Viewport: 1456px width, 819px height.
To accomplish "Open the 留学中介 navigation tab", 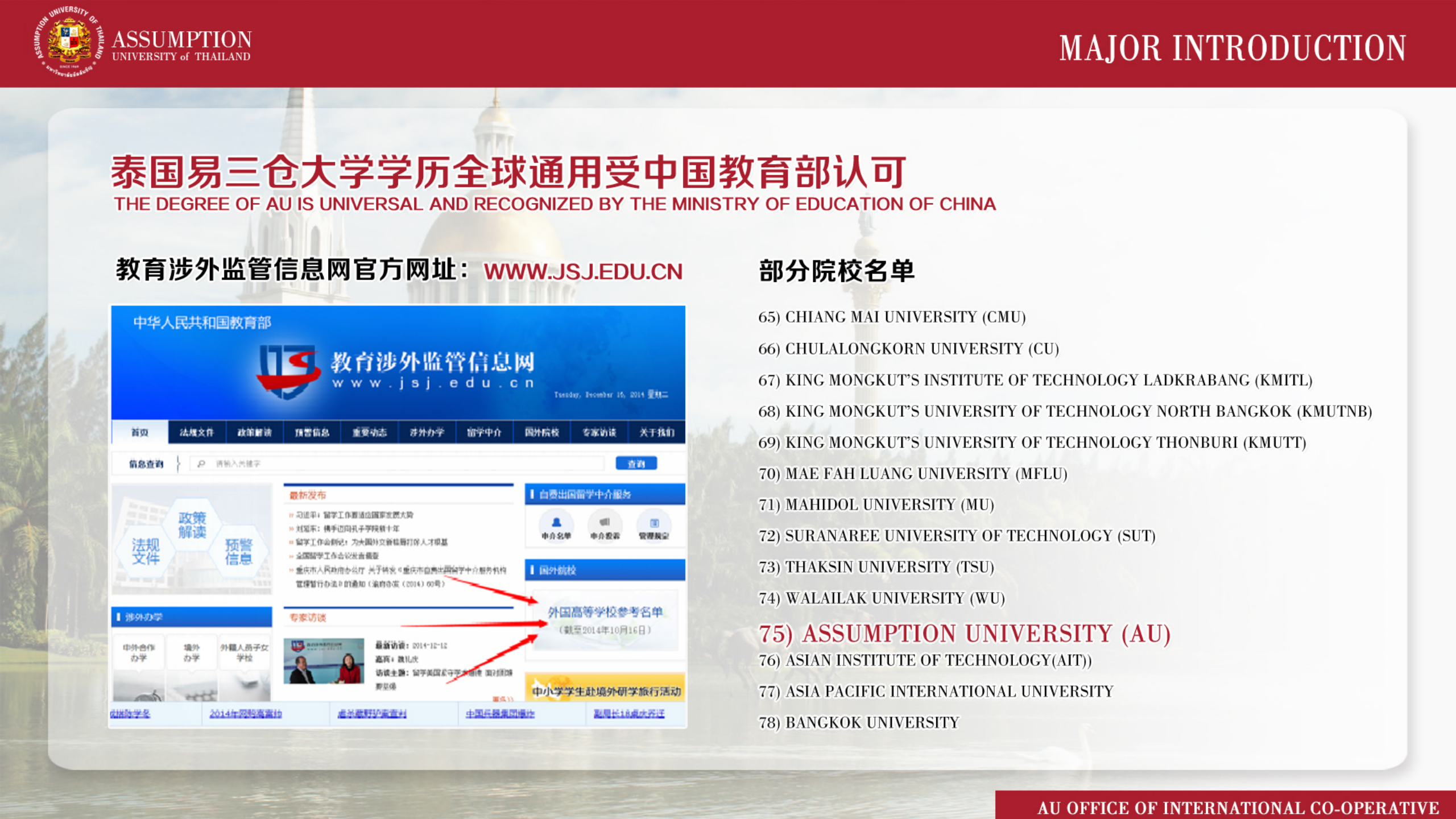I will 484,432.
